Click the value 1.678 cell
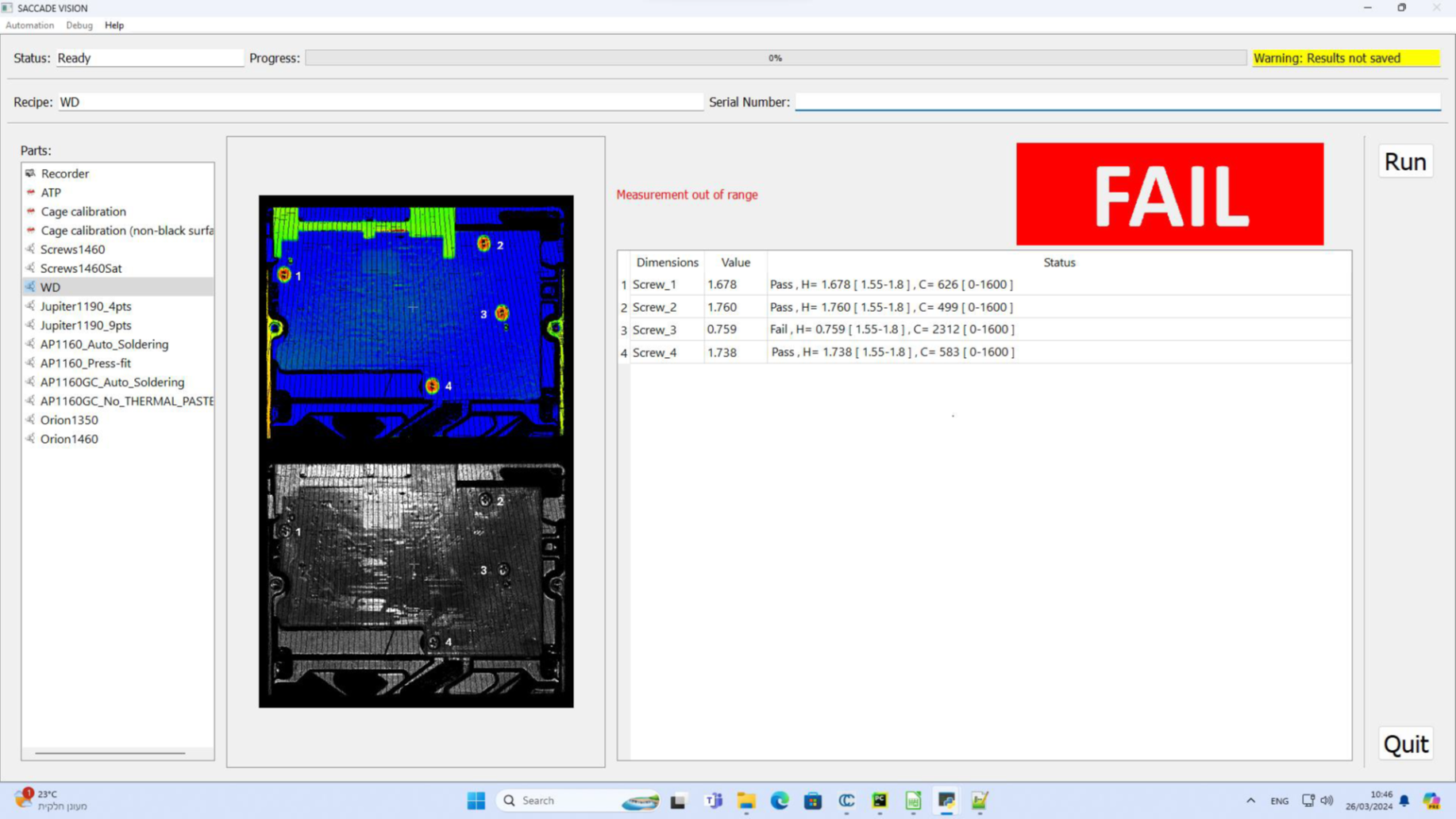 point(735,284)
